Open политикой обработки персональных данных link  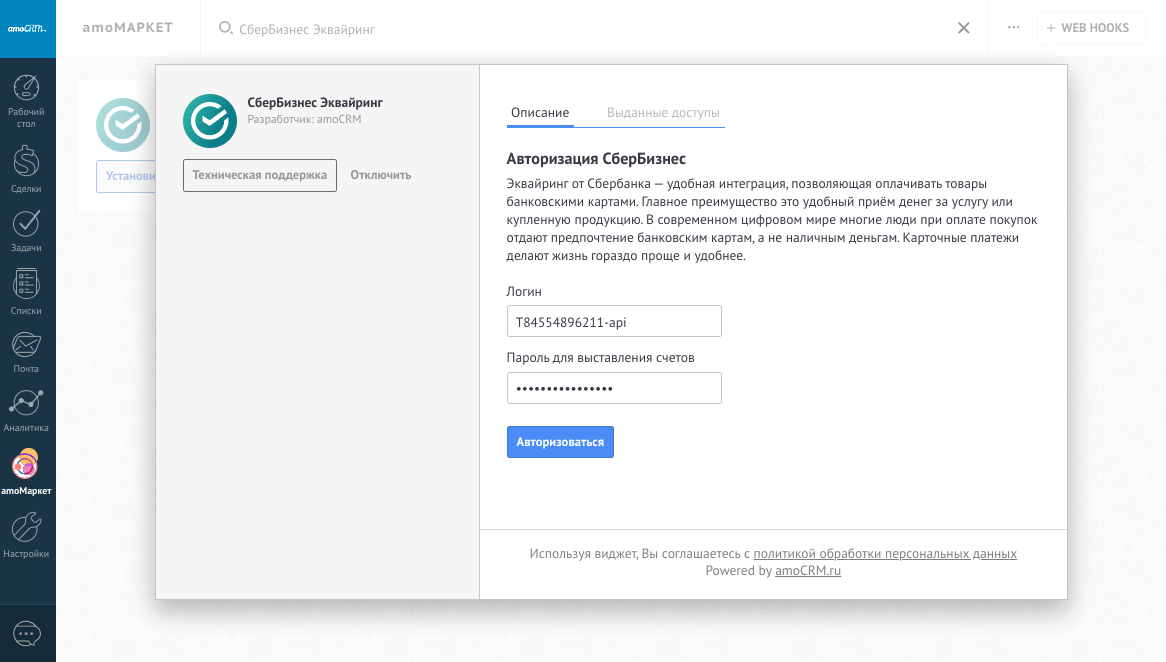[884, 554]
